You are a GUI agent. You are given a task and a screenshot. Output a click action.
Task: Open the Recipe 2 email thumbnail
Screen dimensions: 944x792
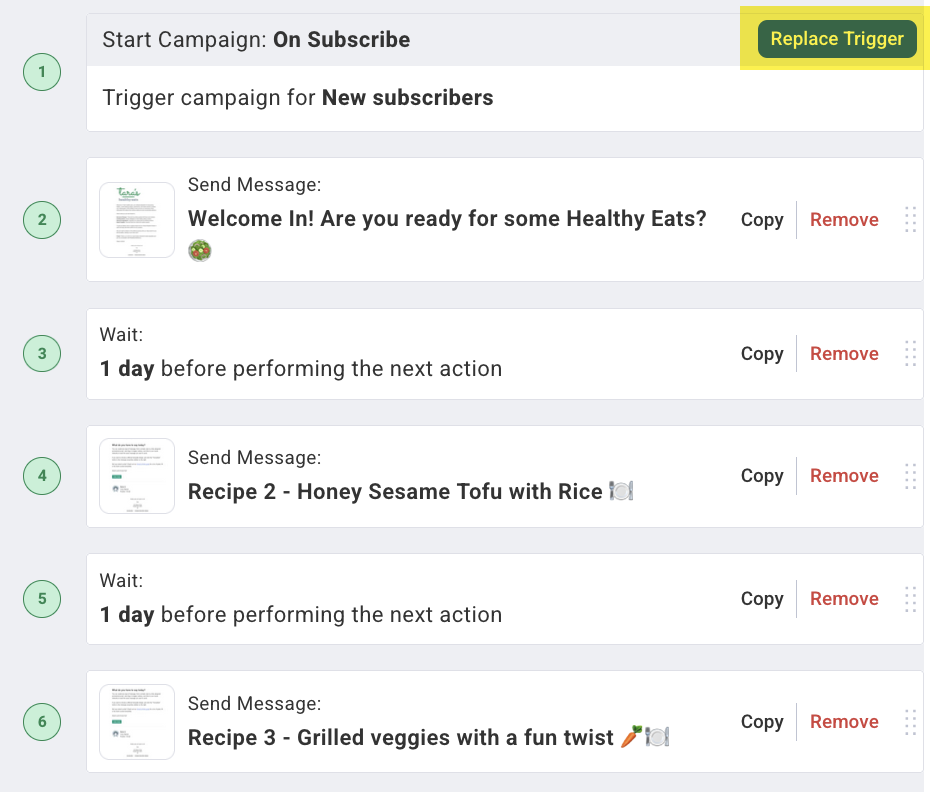[137, 476]
